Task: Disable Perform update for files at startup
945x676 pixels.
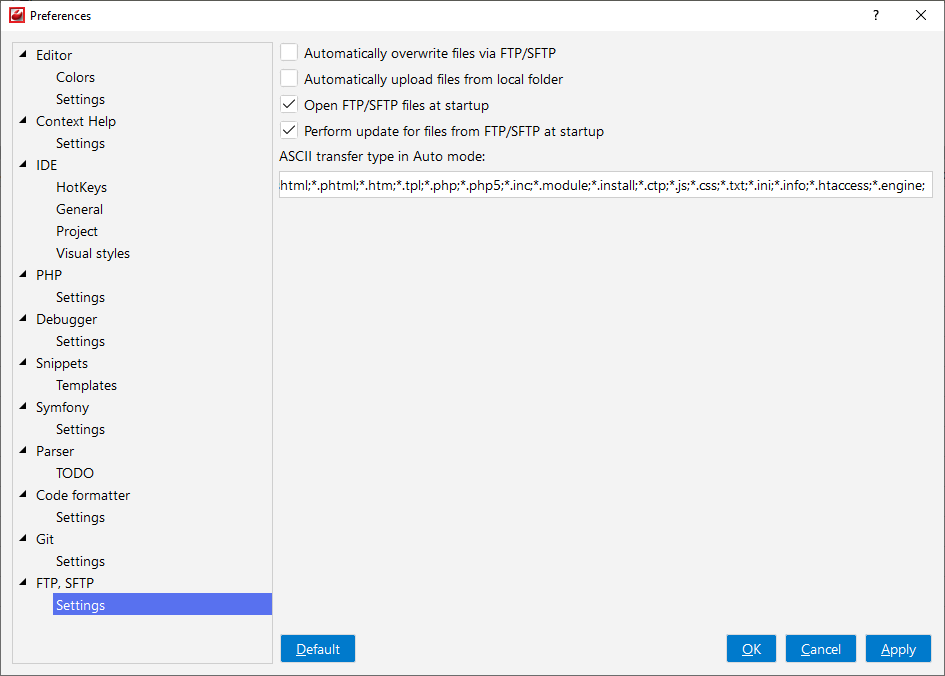Action: 289,131
